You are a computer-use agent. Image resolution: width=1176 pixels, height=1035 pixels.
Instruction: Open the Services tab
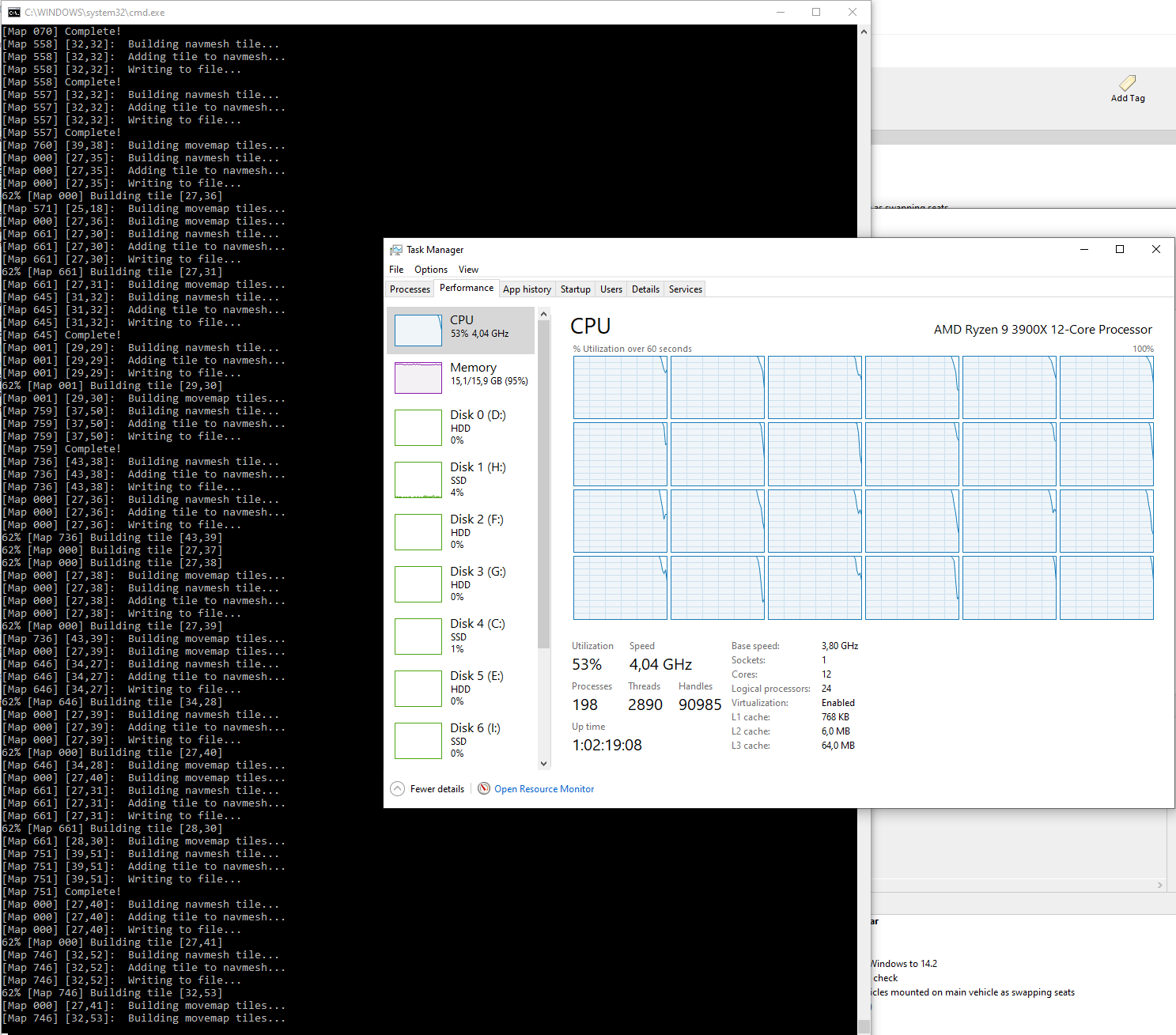tap(686, 289)
